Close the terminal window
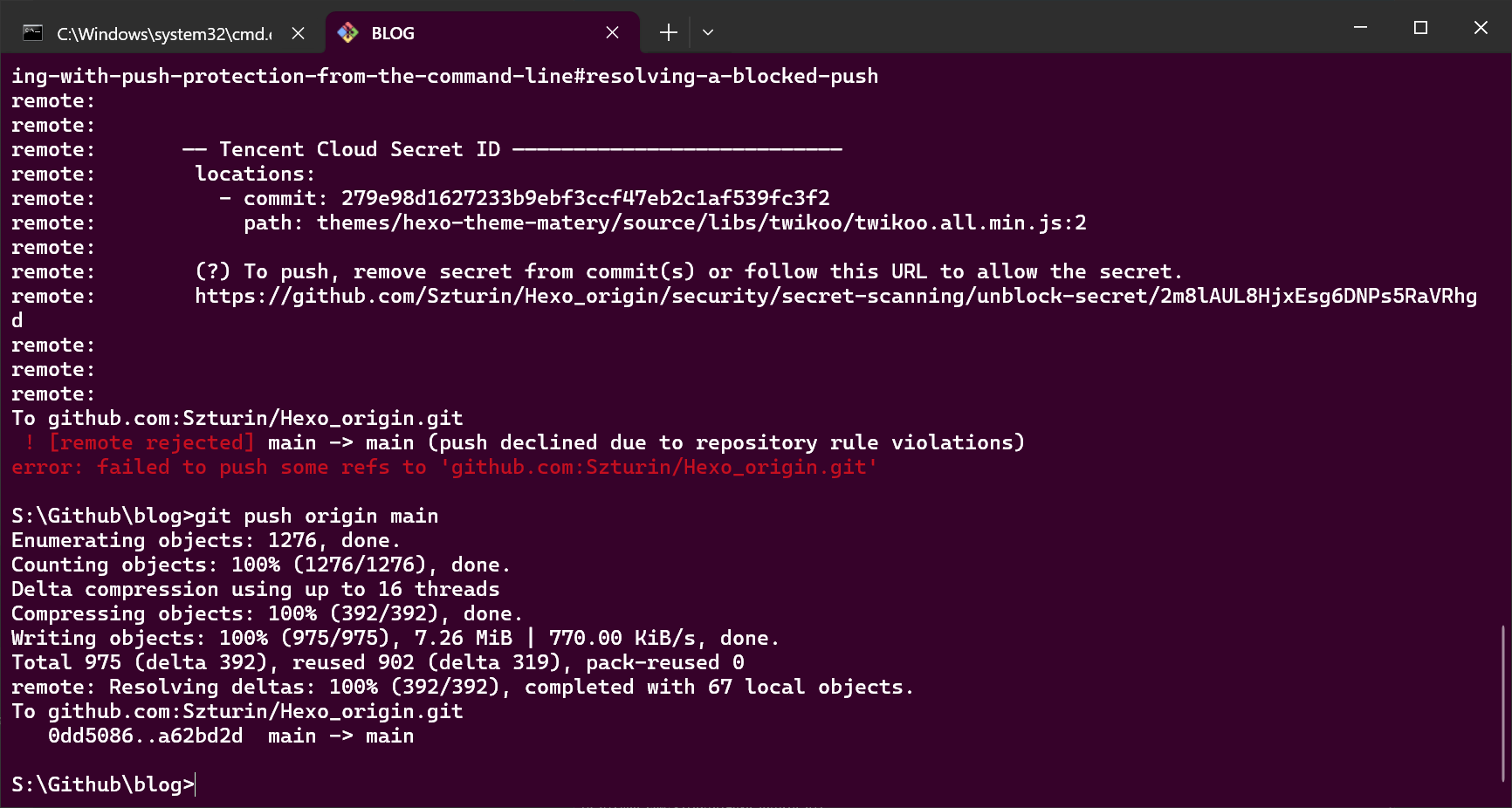 (x=1481, y=28)
